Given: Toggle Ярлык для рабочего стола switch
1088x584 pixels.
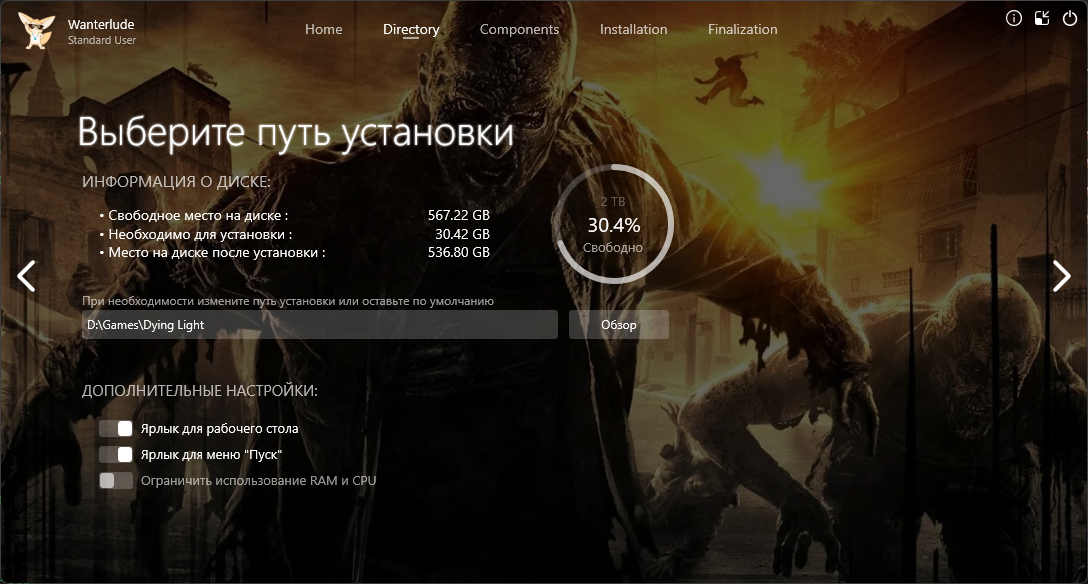Looking at the screenshot, I should click(x=116, y=429).
